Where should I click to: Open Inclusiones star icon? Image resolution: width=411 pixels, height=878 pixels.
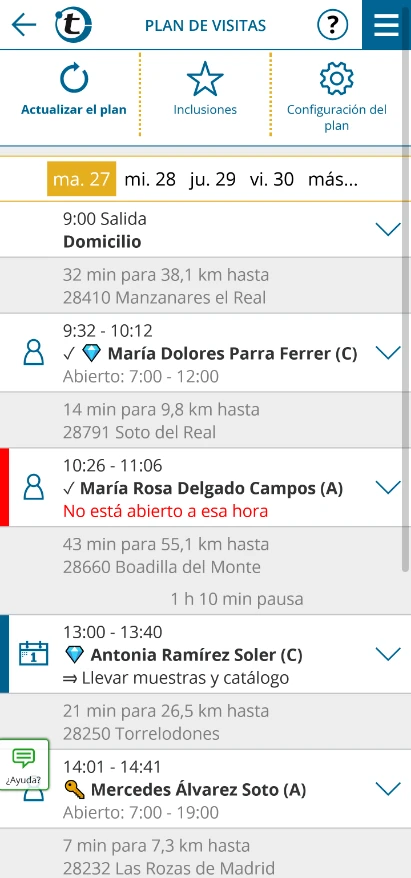pos(205,79)
